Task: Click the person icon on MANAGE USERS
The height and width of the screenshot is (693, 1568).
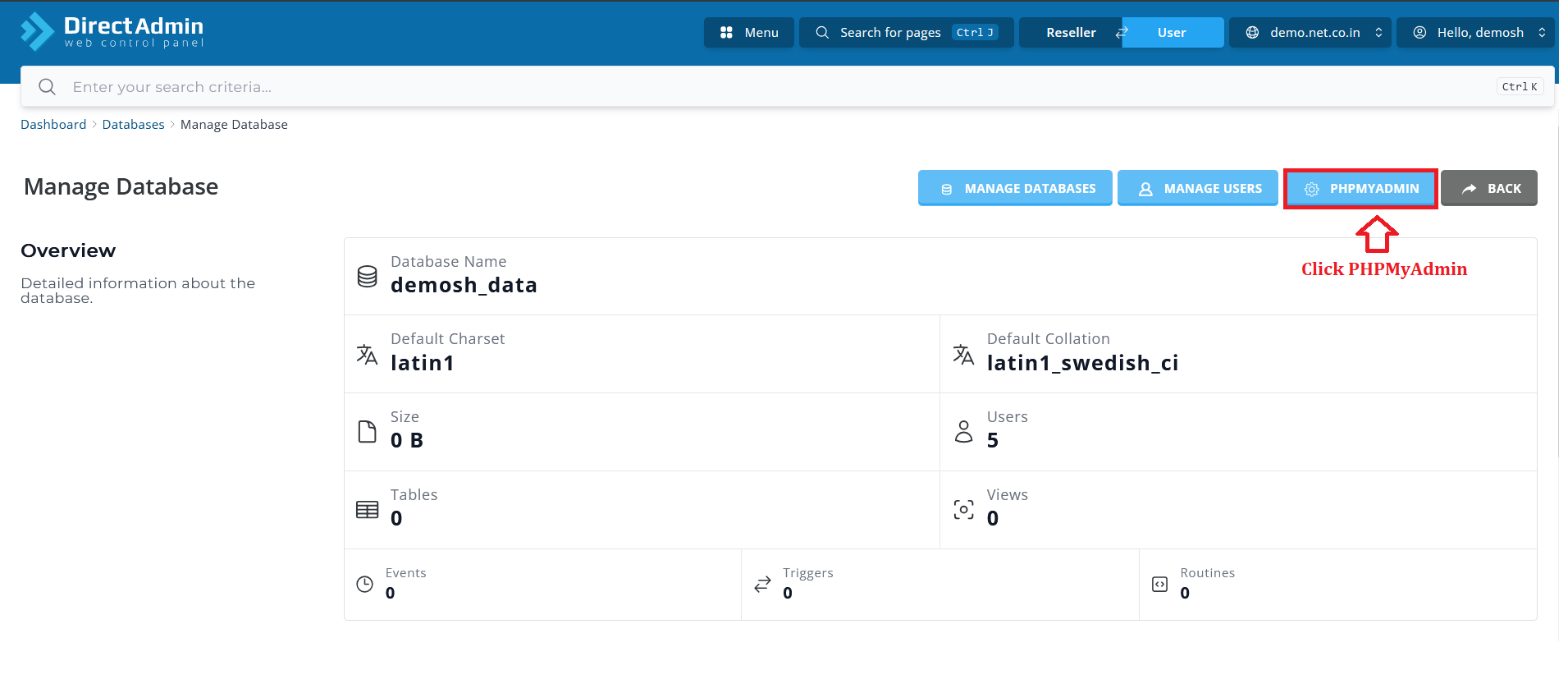Action: [1145, 189]
